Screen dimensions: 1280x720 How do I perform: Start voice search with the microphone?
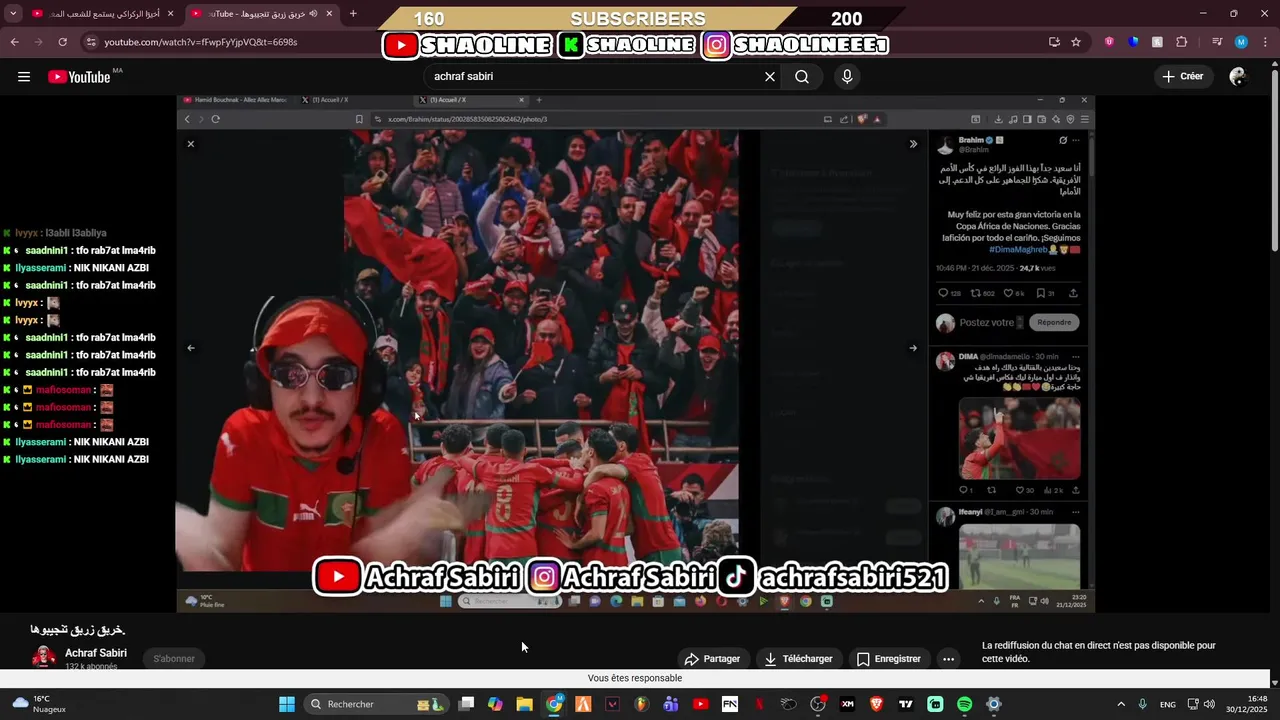click(847, 77)
